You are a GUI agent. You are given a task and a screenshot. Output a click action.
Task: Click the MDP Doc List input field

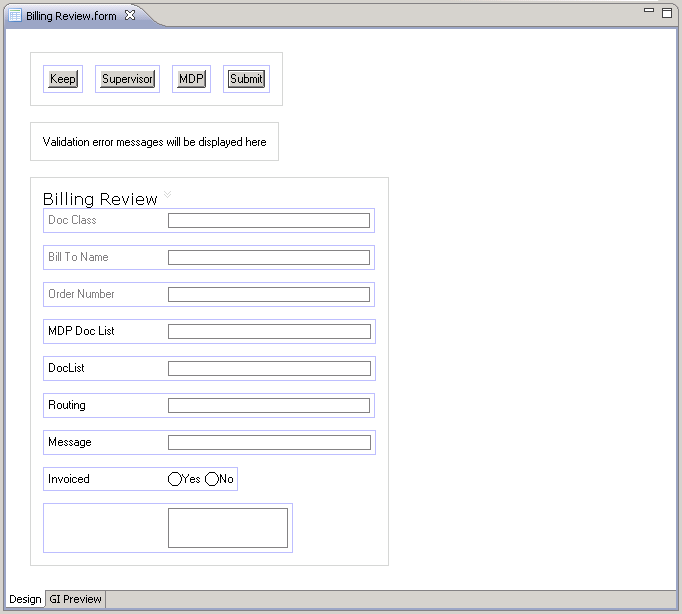tap(269, 331)
